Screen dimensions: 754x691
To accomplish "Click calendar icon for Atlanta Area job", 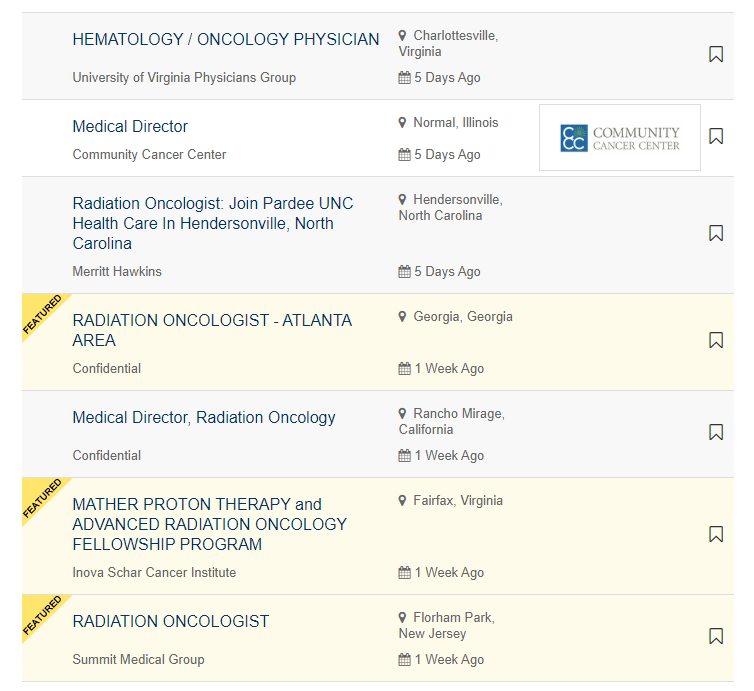I will click(404, 368).
